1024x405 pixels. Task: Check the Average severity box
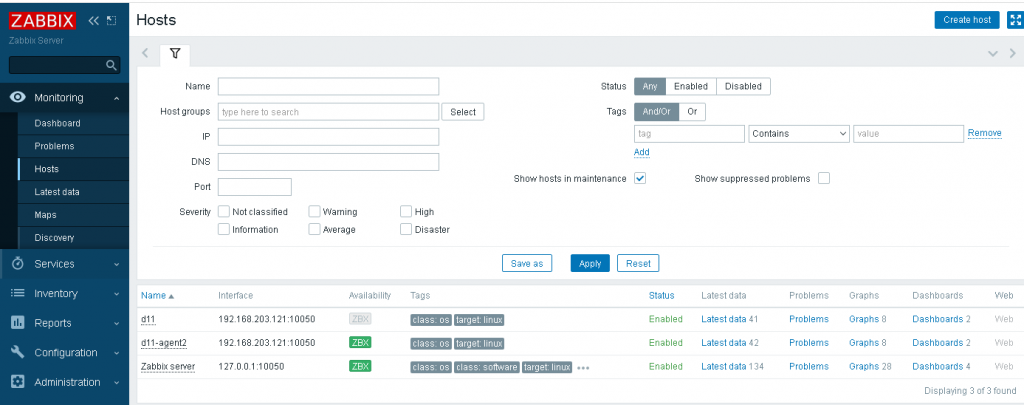coord(314,229)
